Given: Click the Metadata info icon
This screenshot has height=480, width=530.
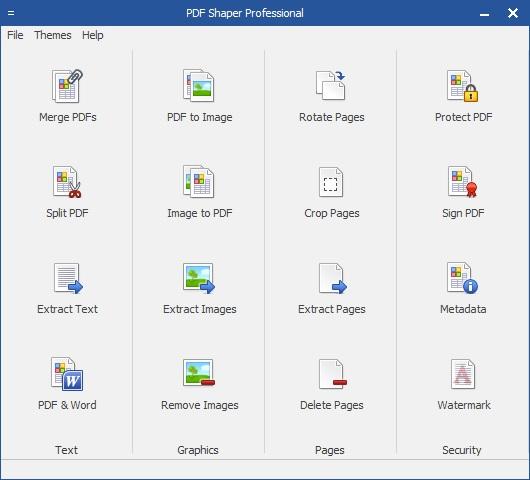Looking at the screenshot, I should (462, 278).
